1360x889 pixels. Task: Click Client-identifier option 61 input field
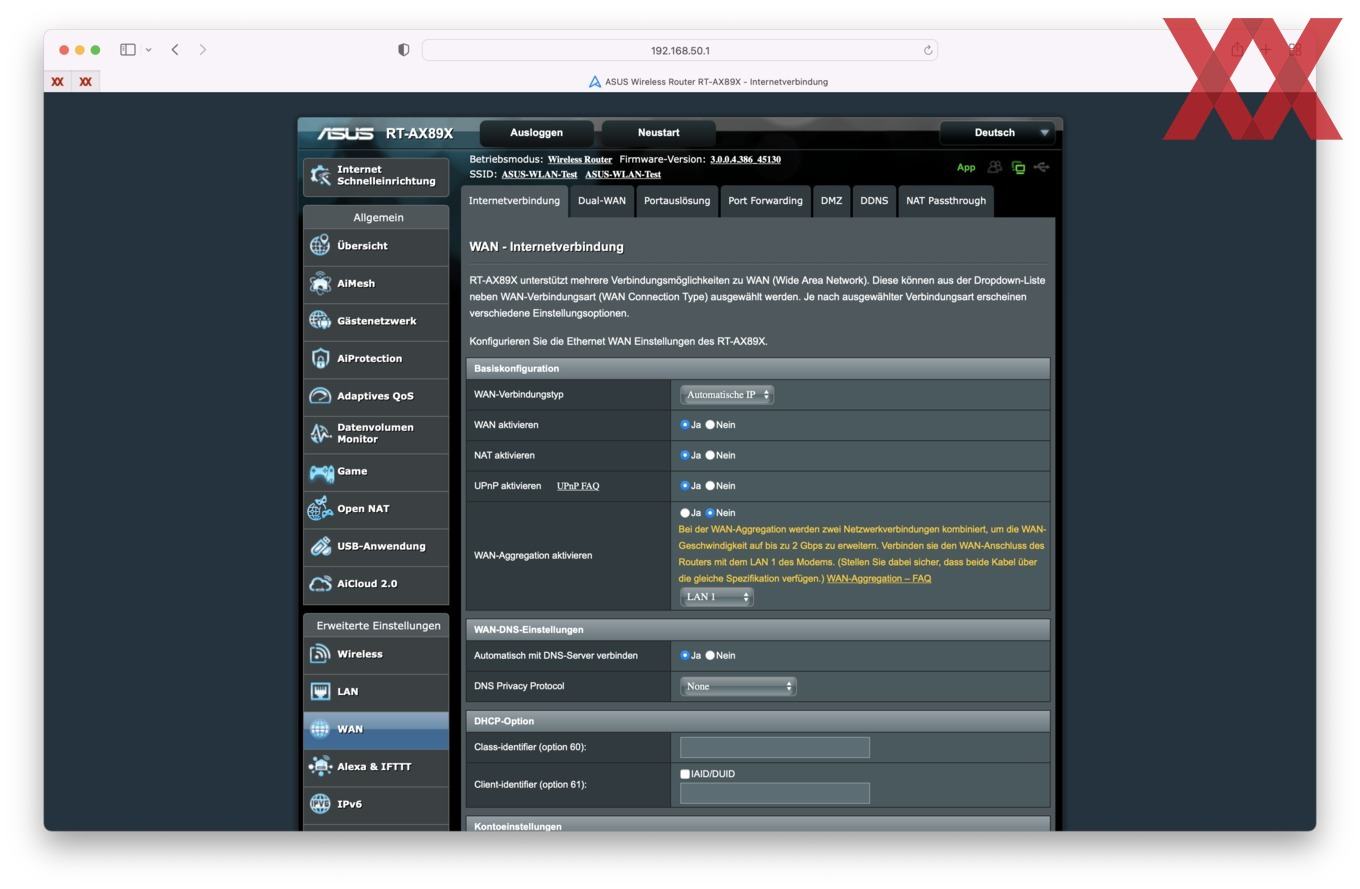pyautogui.click(x=775, y=793)
